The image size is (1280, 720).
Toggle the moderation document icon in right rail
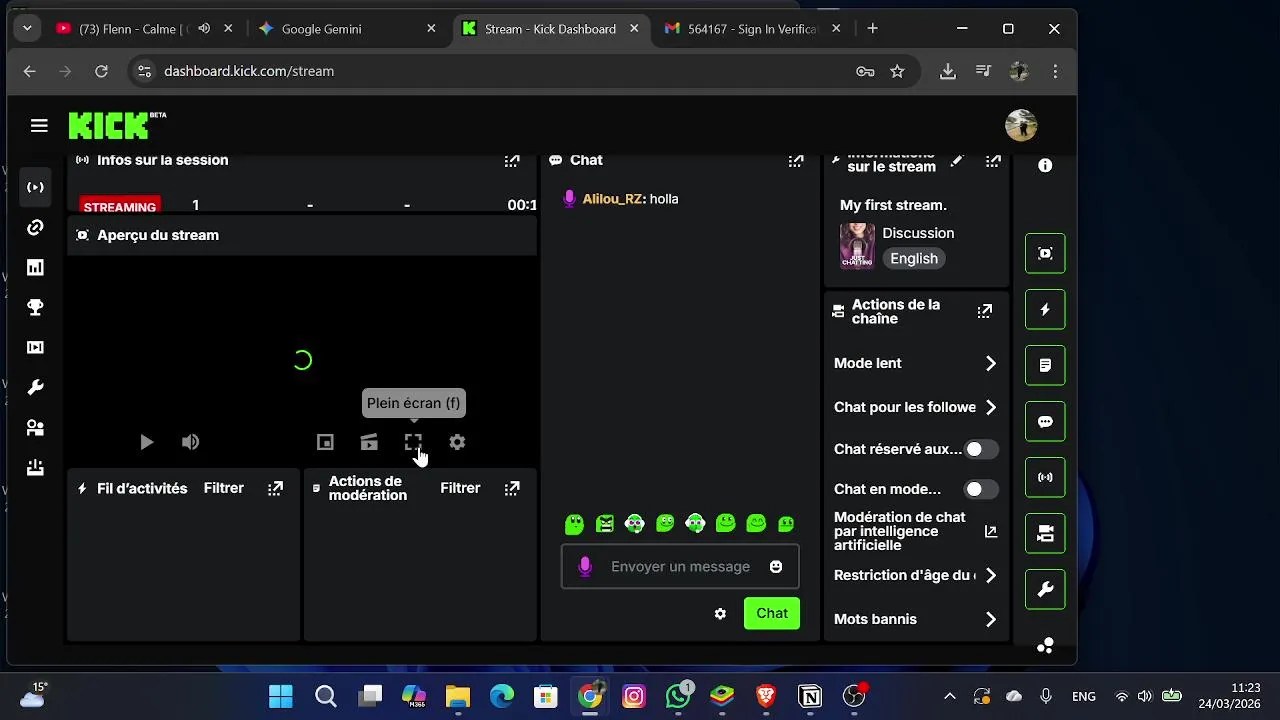coord(1045,366)
